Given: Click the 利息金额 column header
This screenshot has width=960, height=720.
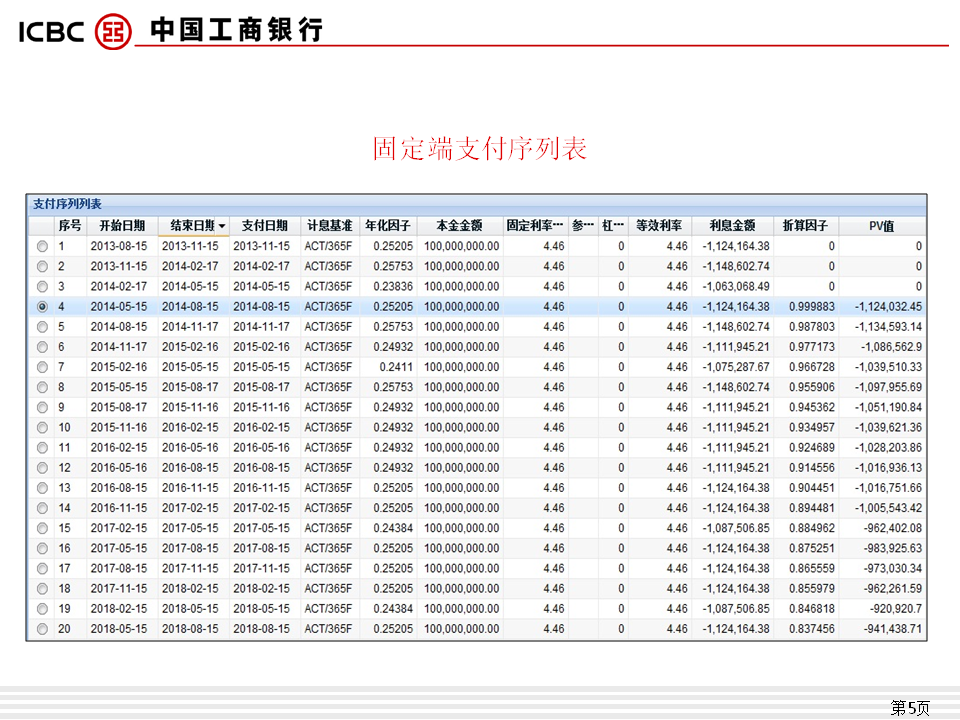Looking at the screenshot, I should [732, 226].
